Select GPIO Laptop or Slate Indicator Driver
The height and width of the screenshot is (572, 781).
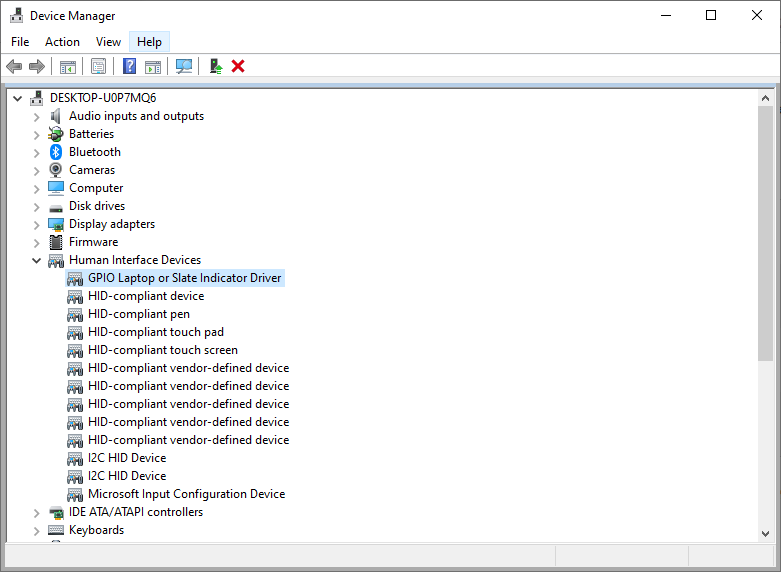click(184, 278)
